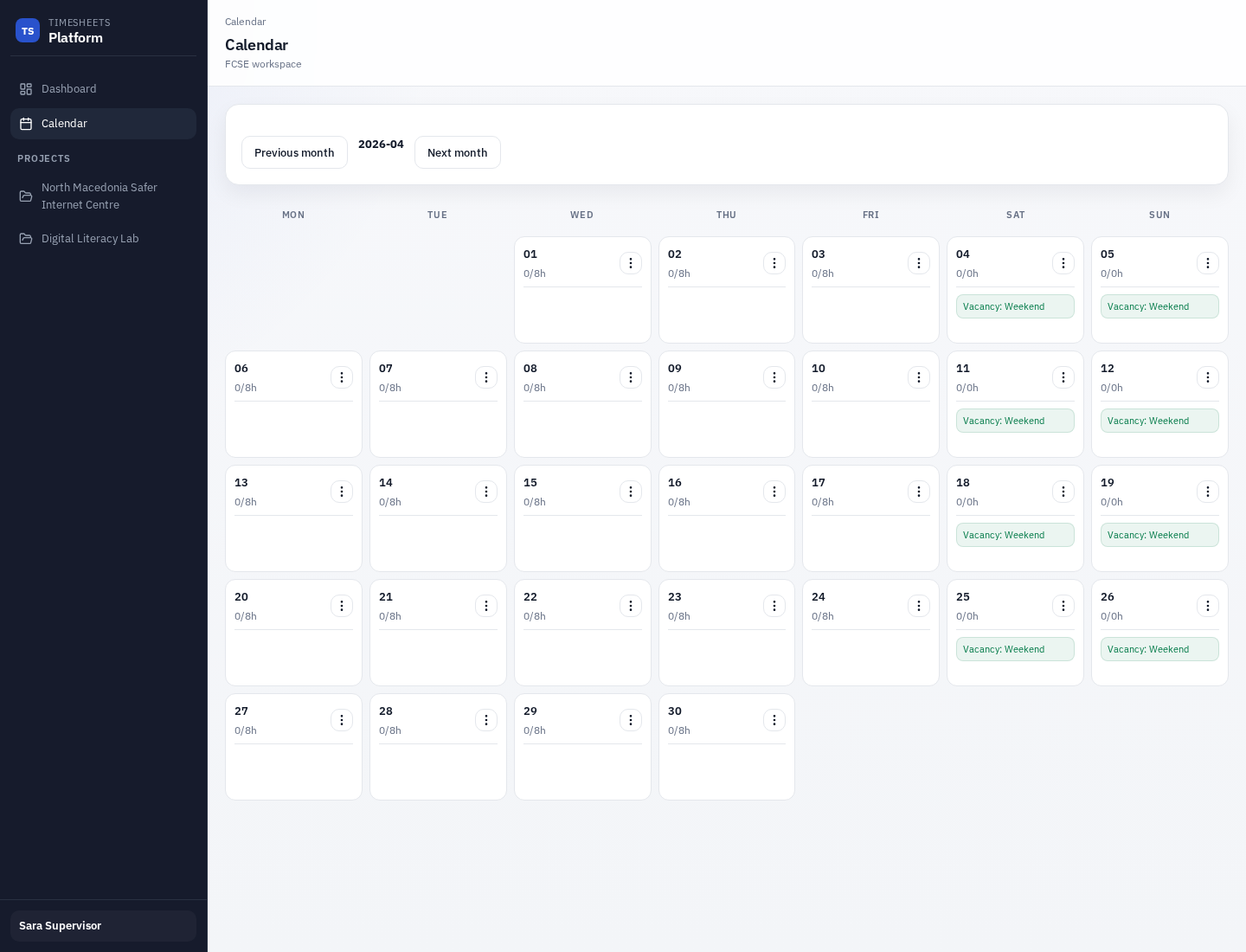Click the Sara Supervisor profile area
Viewport: 1246px width, 952px height.
[x=103, y=926]
